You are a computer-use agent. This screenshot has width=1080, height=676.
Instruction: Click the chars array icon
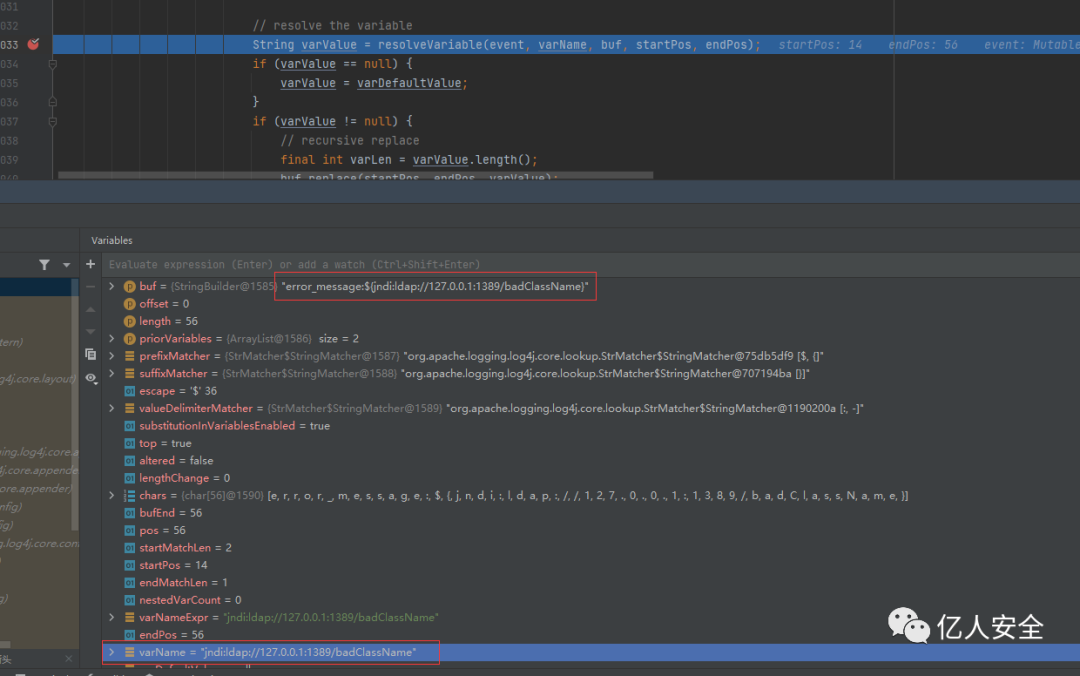129,495
